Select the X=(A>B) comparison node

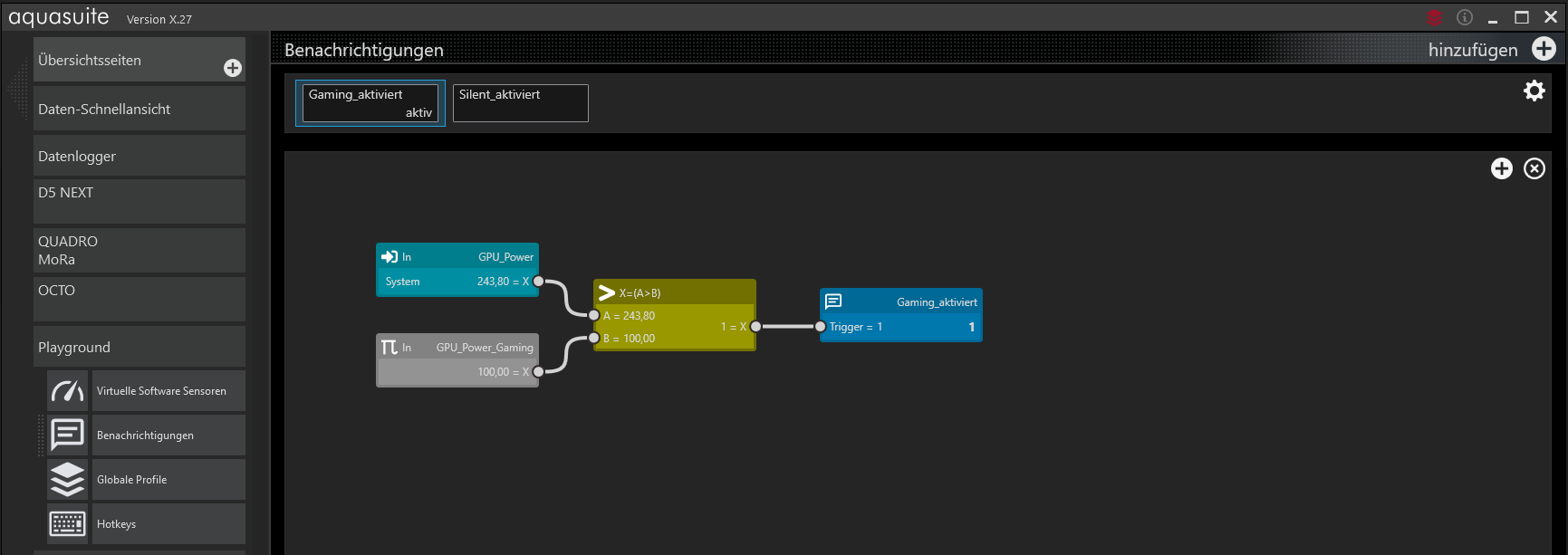pyautogui.click(x=674, y=292)
